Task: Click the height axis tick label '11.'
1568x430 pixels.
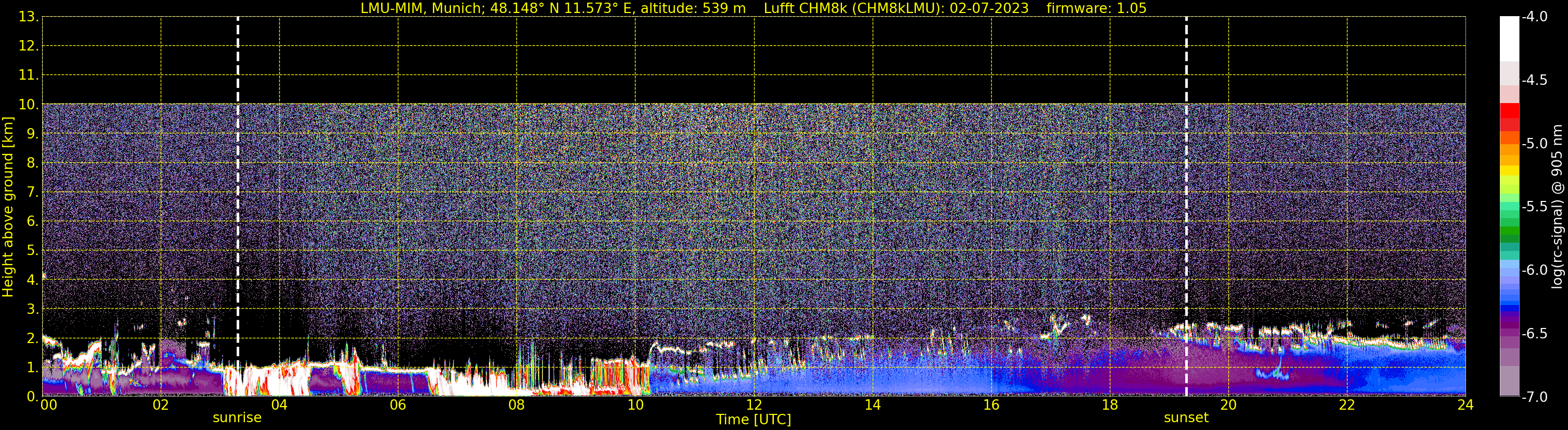Action: (x=29, y=75)
